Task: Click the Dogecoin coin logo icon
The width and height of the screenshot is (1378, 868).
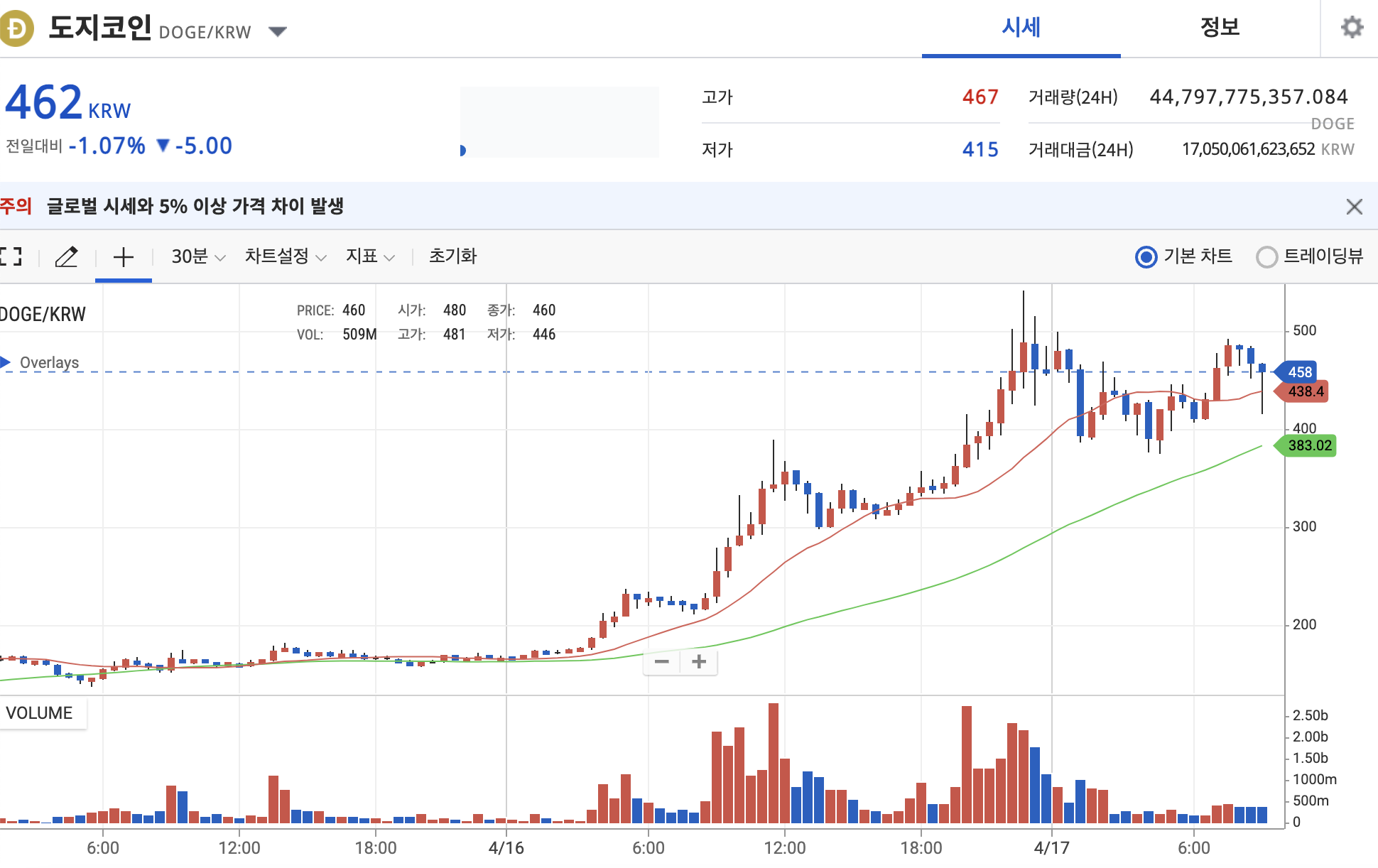Action: (x=16, y=29)
